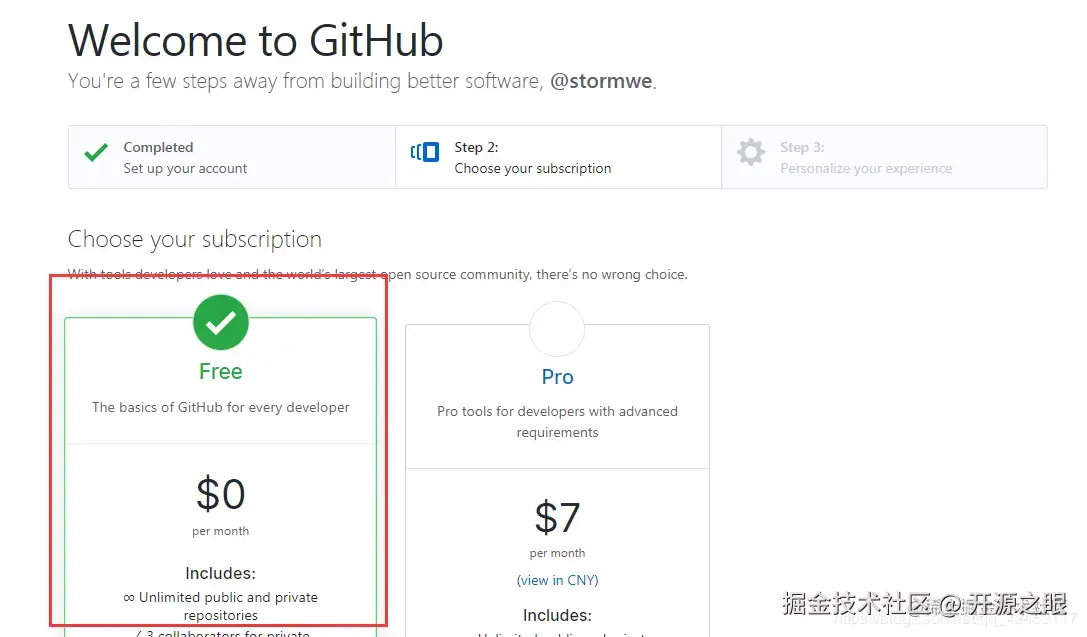This screenshot has width=1087, height=637.
Task: Select the Pro plan empty circle
Action: [x=557, y=329]
